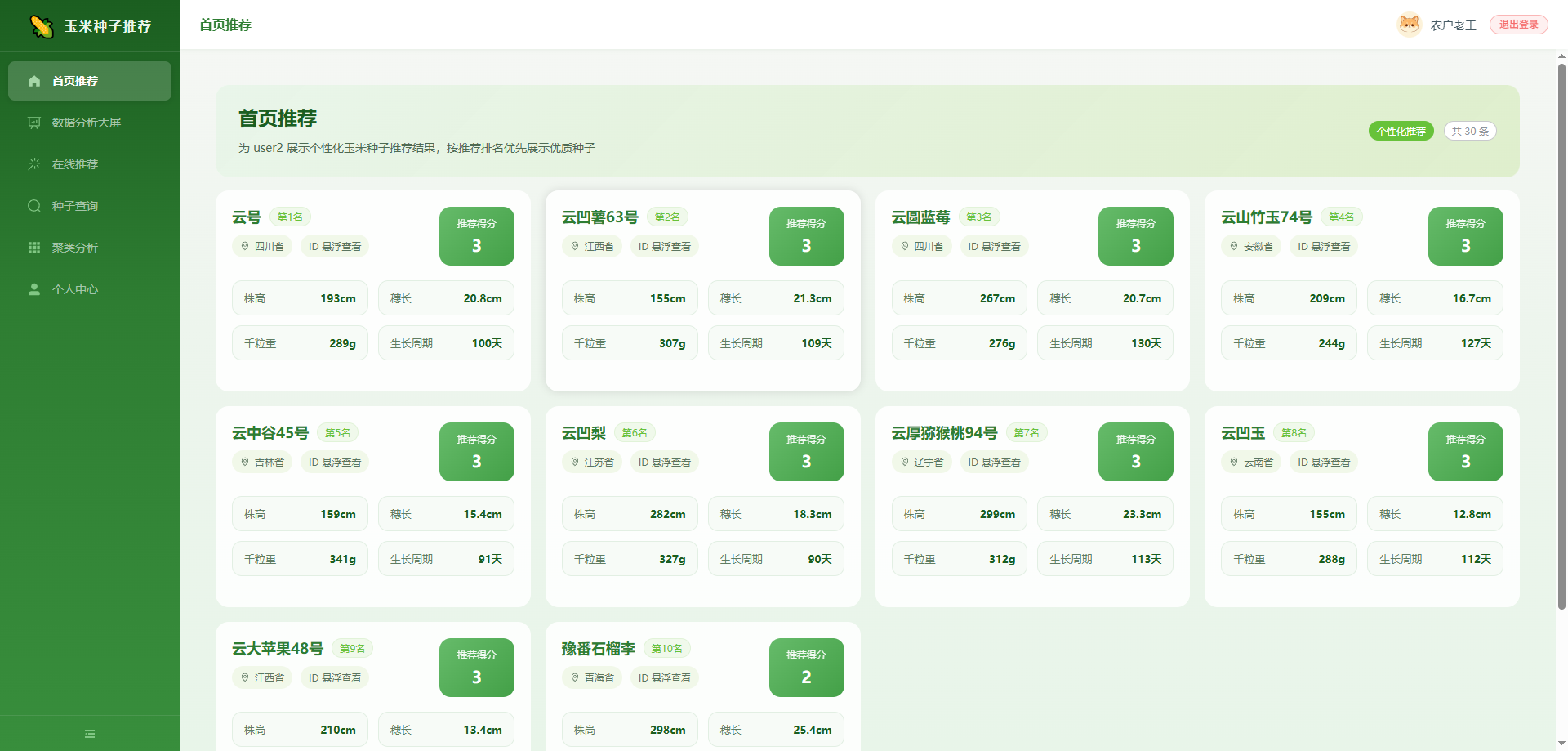Open 种子查询 from the sidebar
Image resolution: width=1568 pixels, height=751 pixels.
click(x=90, y=206)
